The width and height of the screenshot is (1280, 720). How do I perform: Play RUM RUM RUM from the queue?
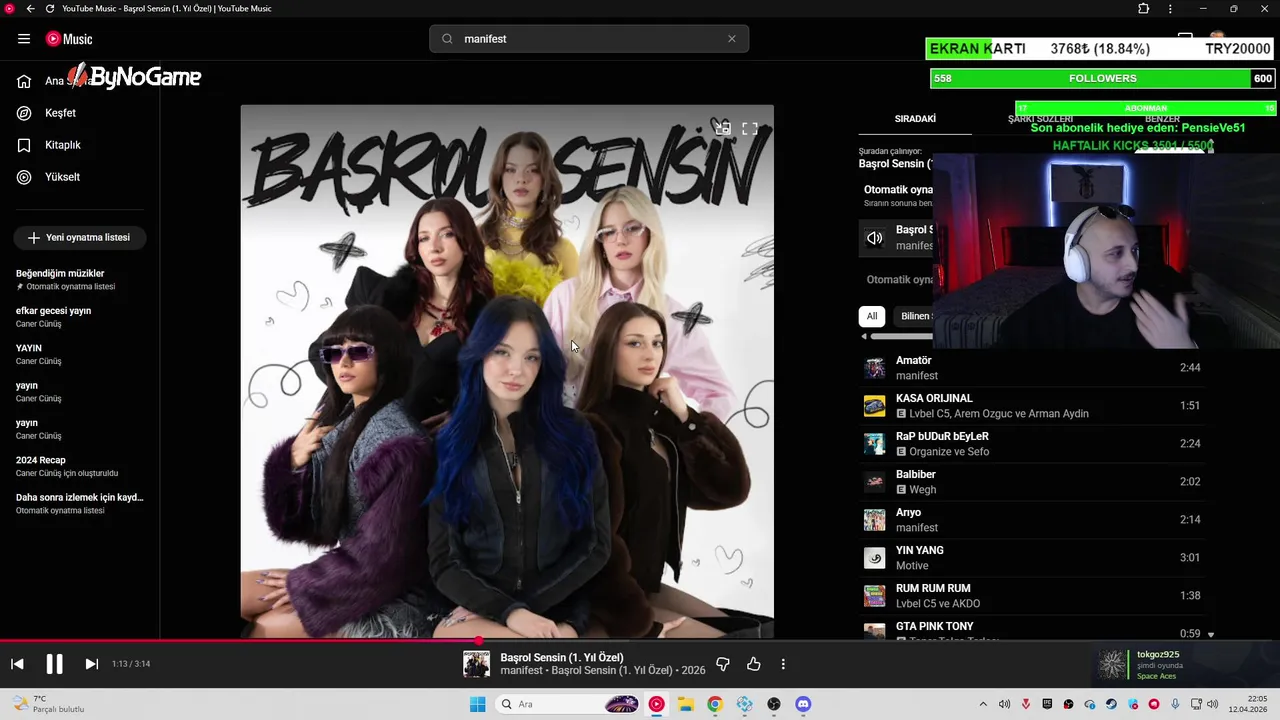pos(1033,596)
